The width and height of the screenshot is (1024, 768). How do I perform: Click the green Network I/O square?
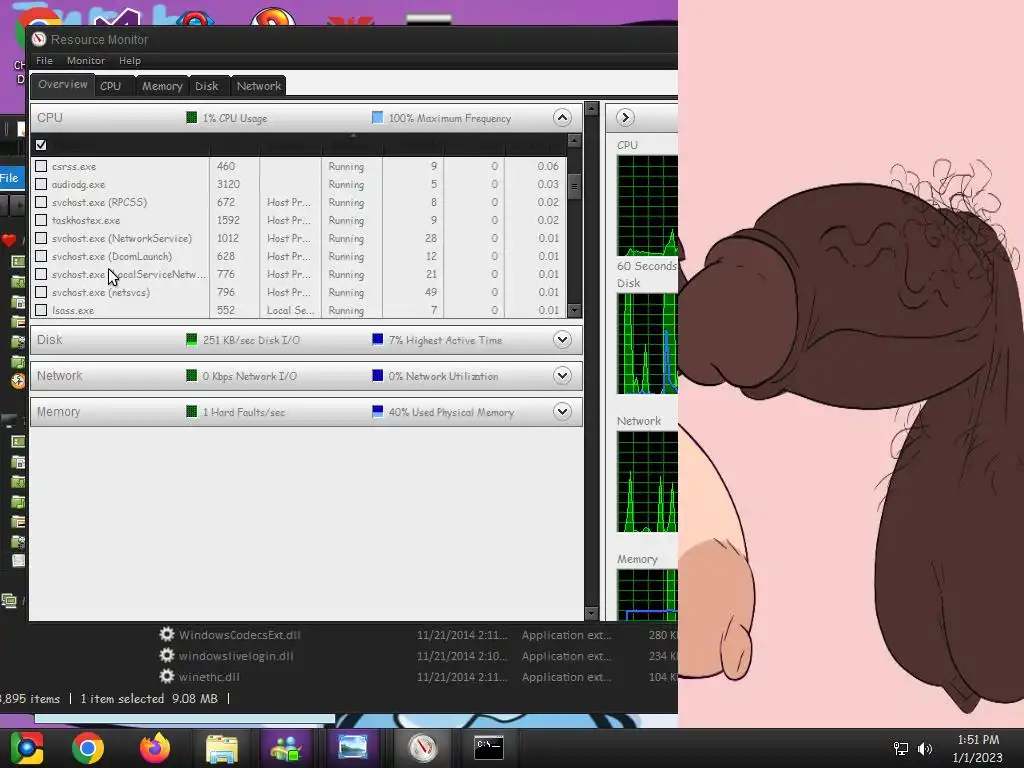click(x=191, y=376)
